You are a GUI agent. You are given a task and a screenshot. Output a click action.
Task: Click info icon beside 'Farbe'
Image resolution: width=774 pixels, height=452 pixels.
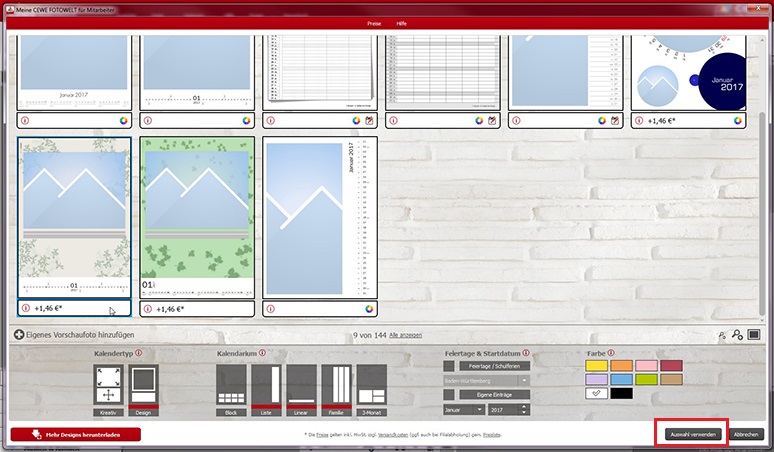pyautogui.click(x=611, y=353)
